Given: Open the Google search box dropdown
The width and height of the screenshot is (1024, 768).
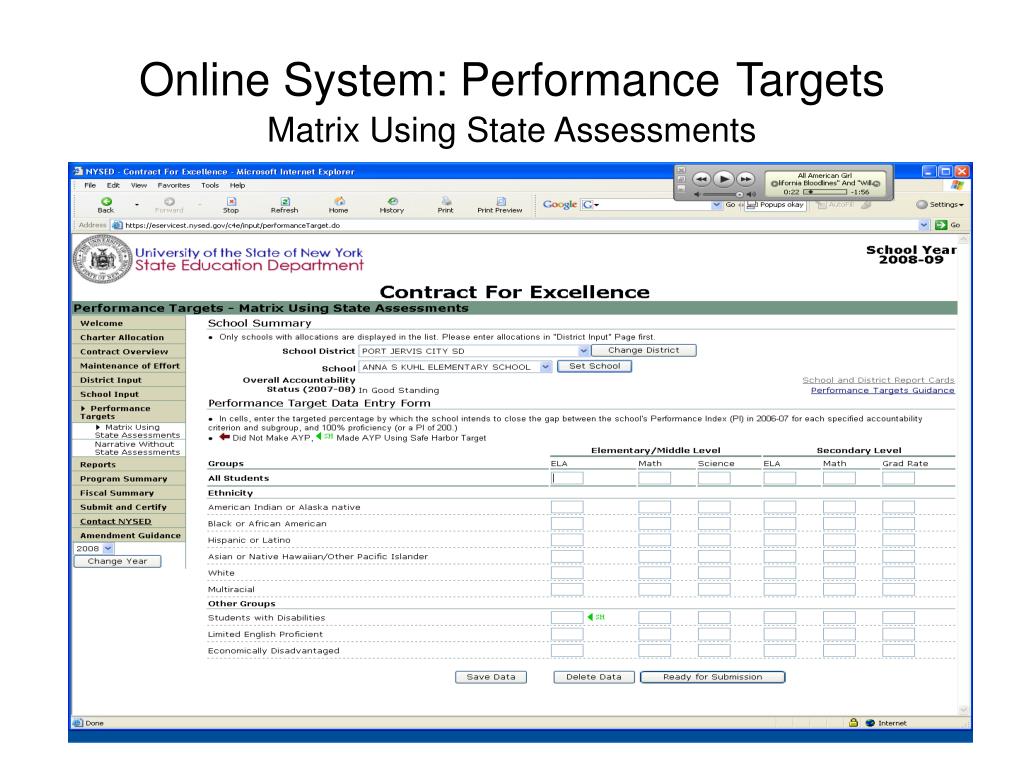Looking at the screenshot, I should point(716,204).
